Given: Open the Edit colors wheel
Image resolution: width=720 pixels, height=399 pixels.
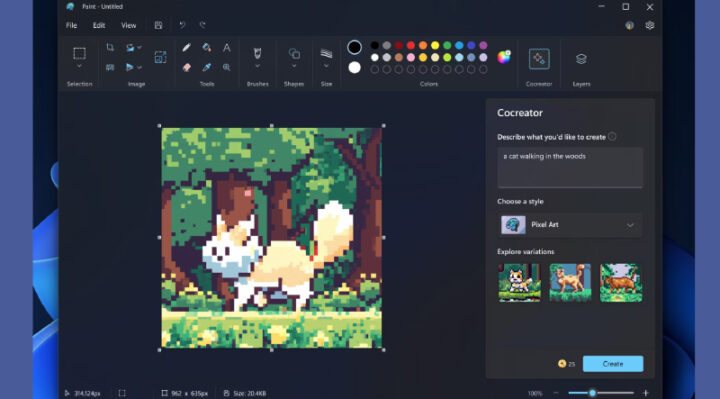Looking at the screenshot, I should point(504,57).
